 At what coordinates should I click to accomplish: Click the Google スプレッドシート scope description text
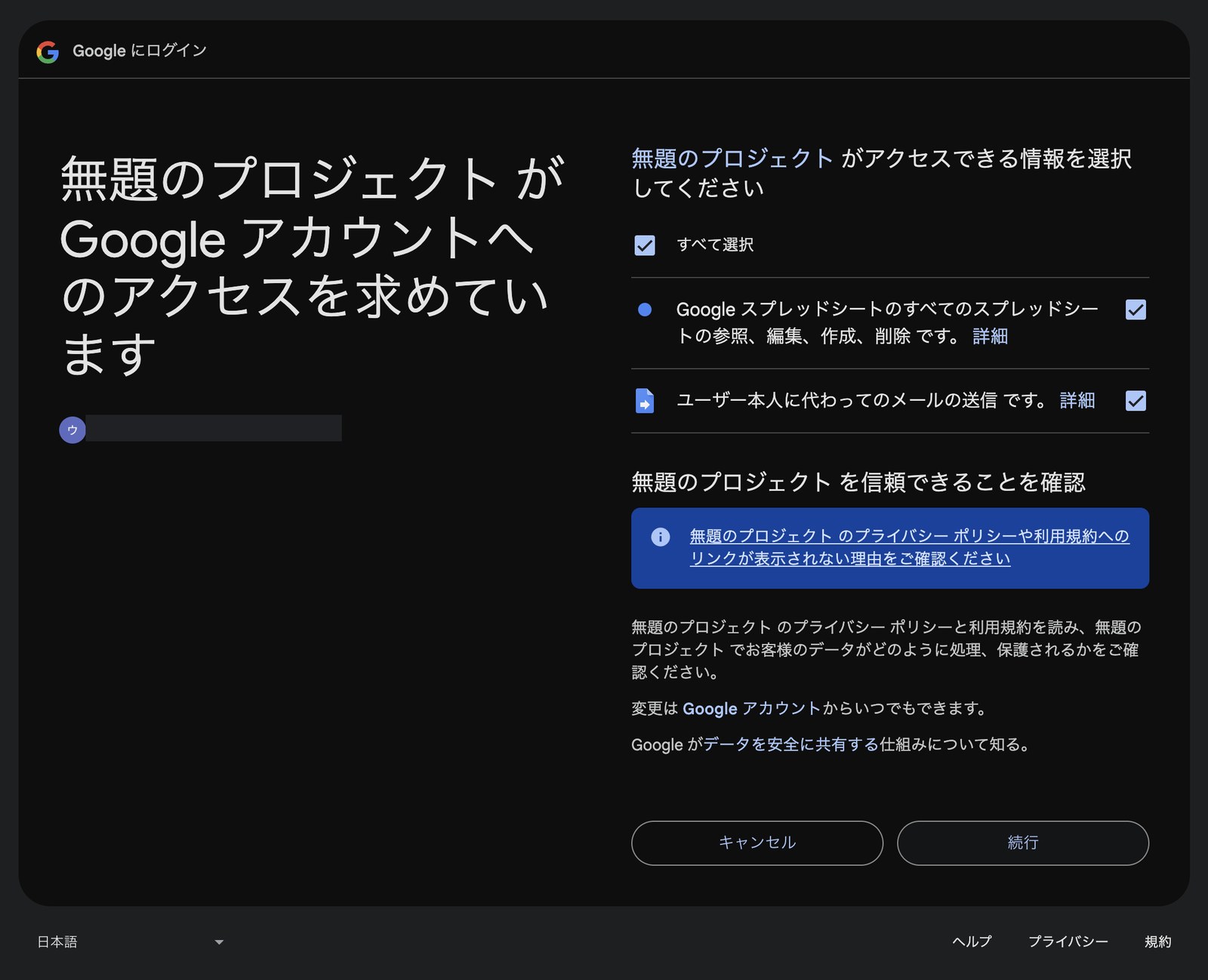pos(887,323)
